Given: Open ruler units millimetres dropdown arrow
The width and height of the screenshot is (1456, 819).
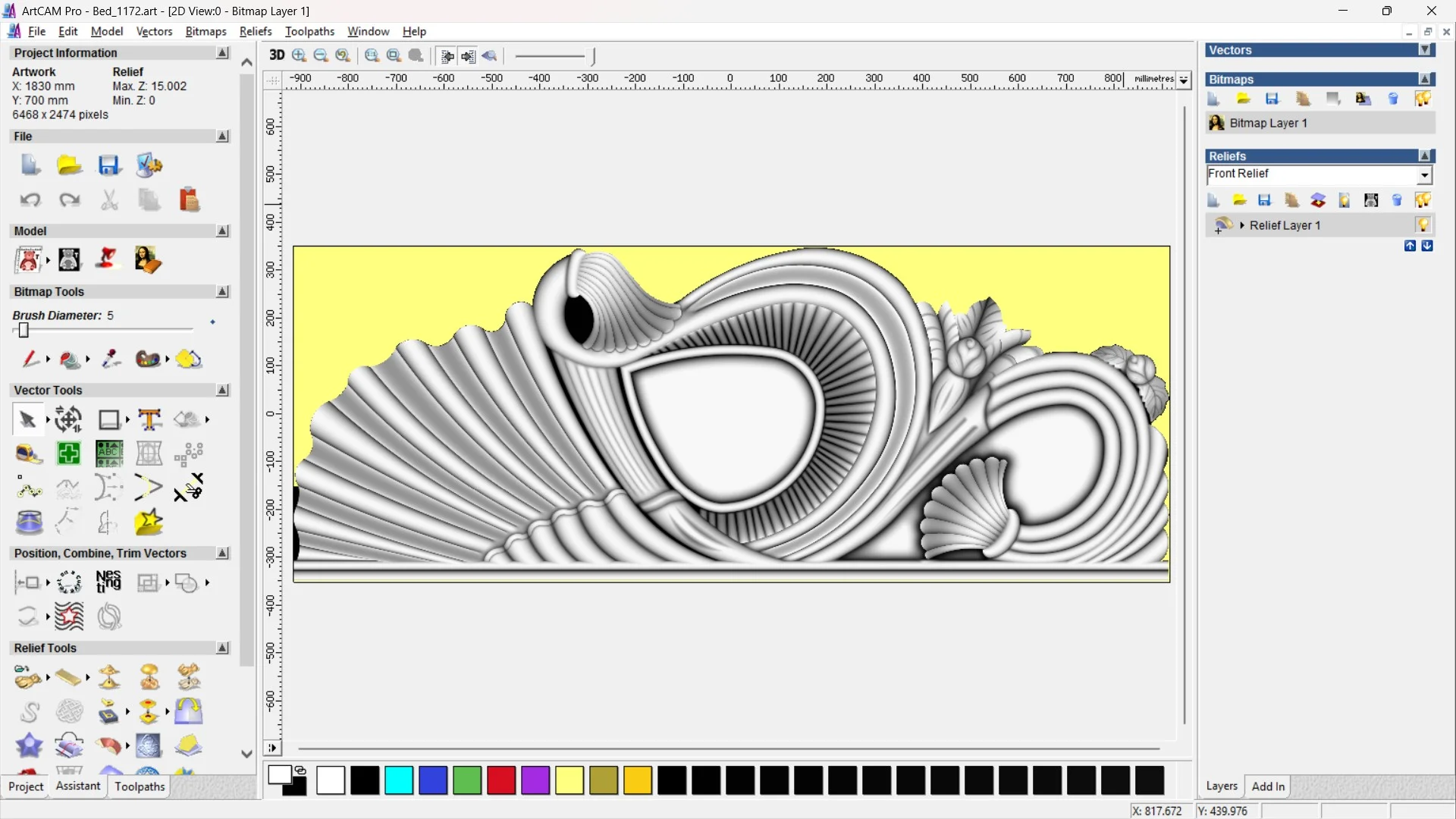Looking at the screenshot, I should [x=1184, y=80].
